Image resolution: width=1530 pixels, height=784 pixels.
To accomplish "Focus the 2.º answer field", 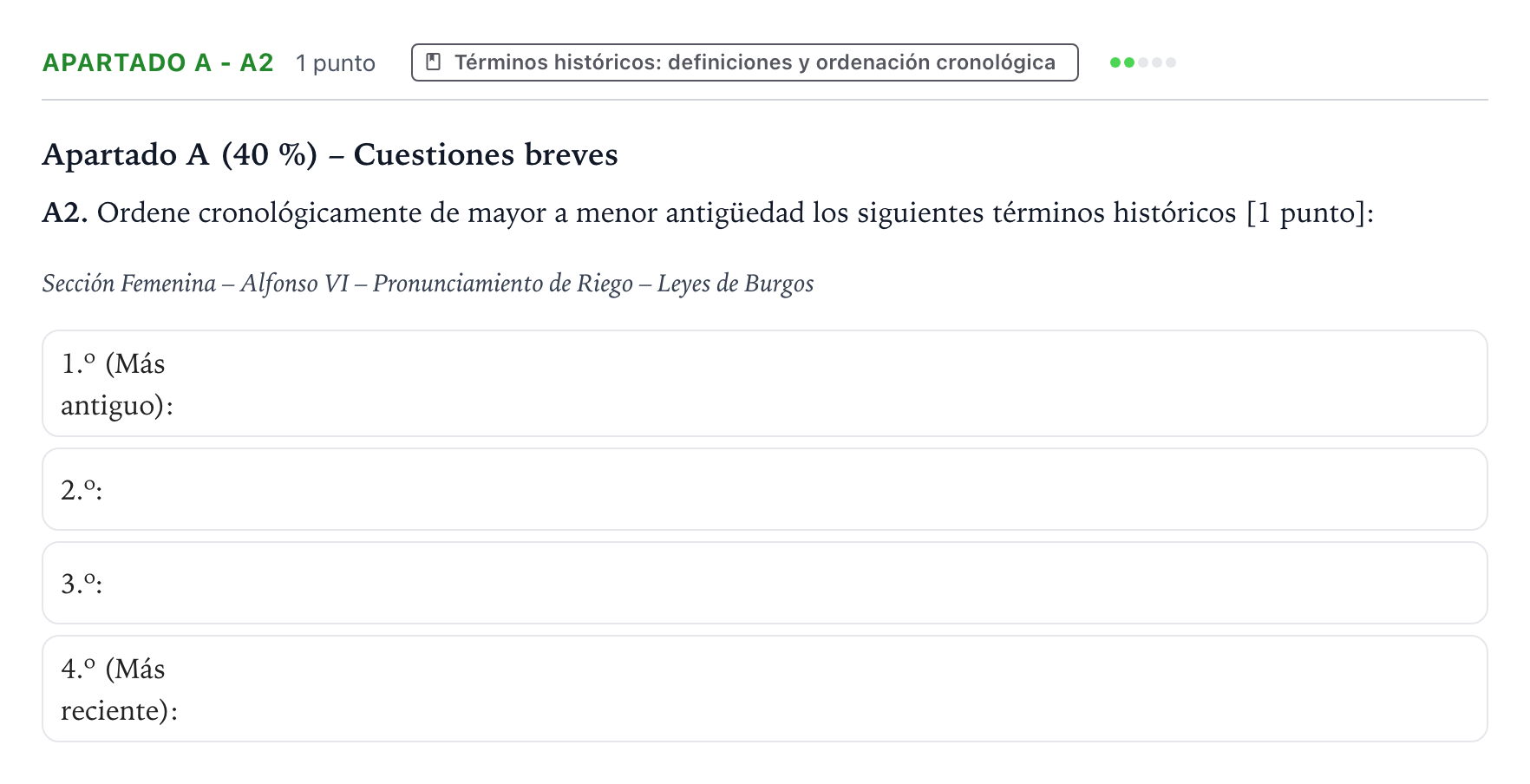I will (765, 489).
